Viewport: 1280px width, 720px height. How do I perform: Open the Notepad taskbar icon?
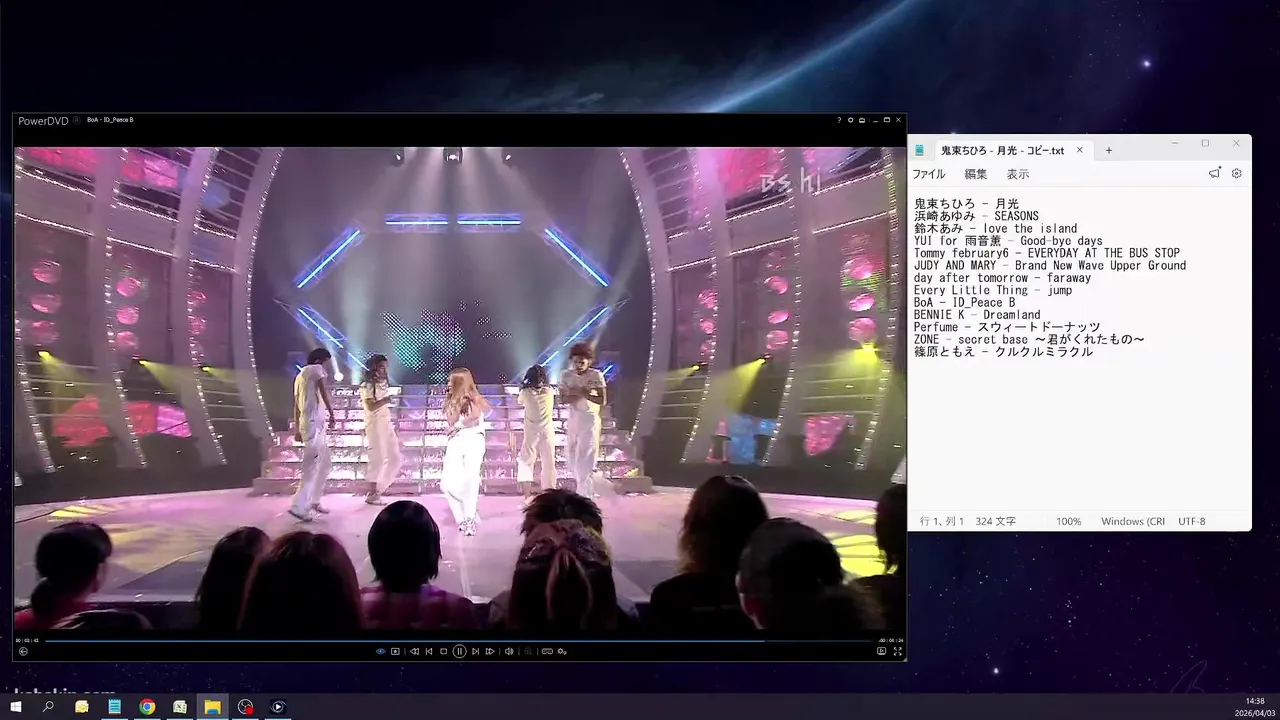pyautogui.click(x=114, y=707)
